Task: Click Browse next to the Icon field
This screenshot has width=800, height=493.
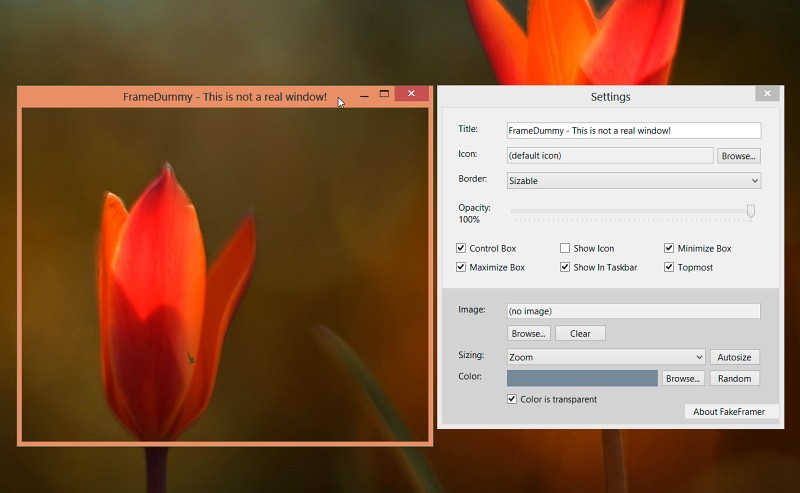Action: pyautogui.click(x=739, y=156)
